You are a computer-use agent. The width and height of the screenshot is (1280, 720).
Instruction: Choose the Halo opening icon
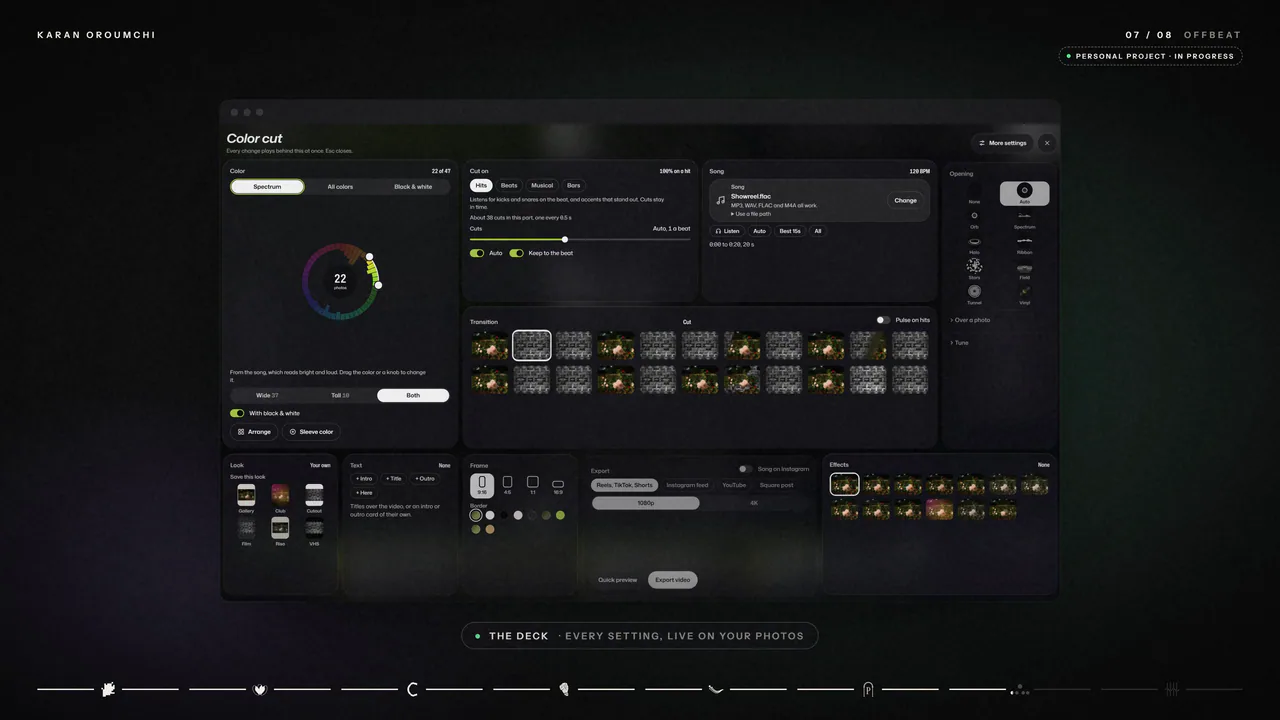pyautogui.click(x=974, y=242)
